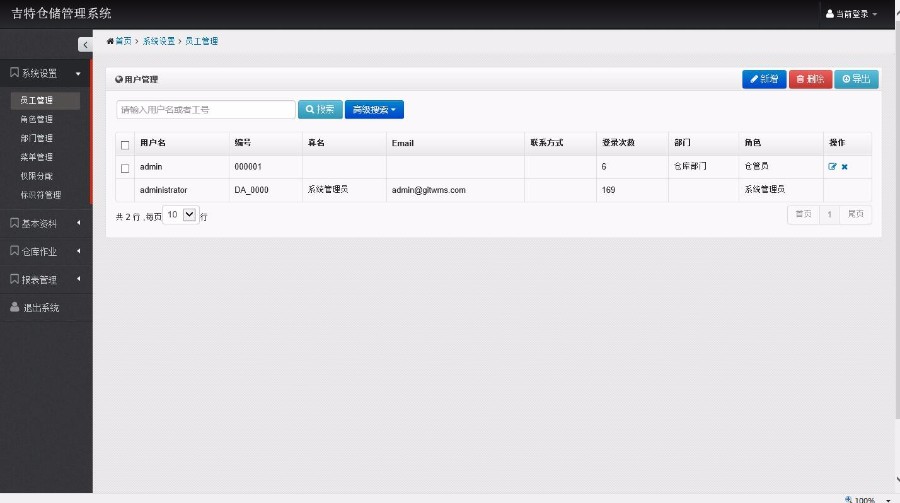Click the bookmark icon beside 基本资料
The image size is (900, 503).
(x=14, y=223)
